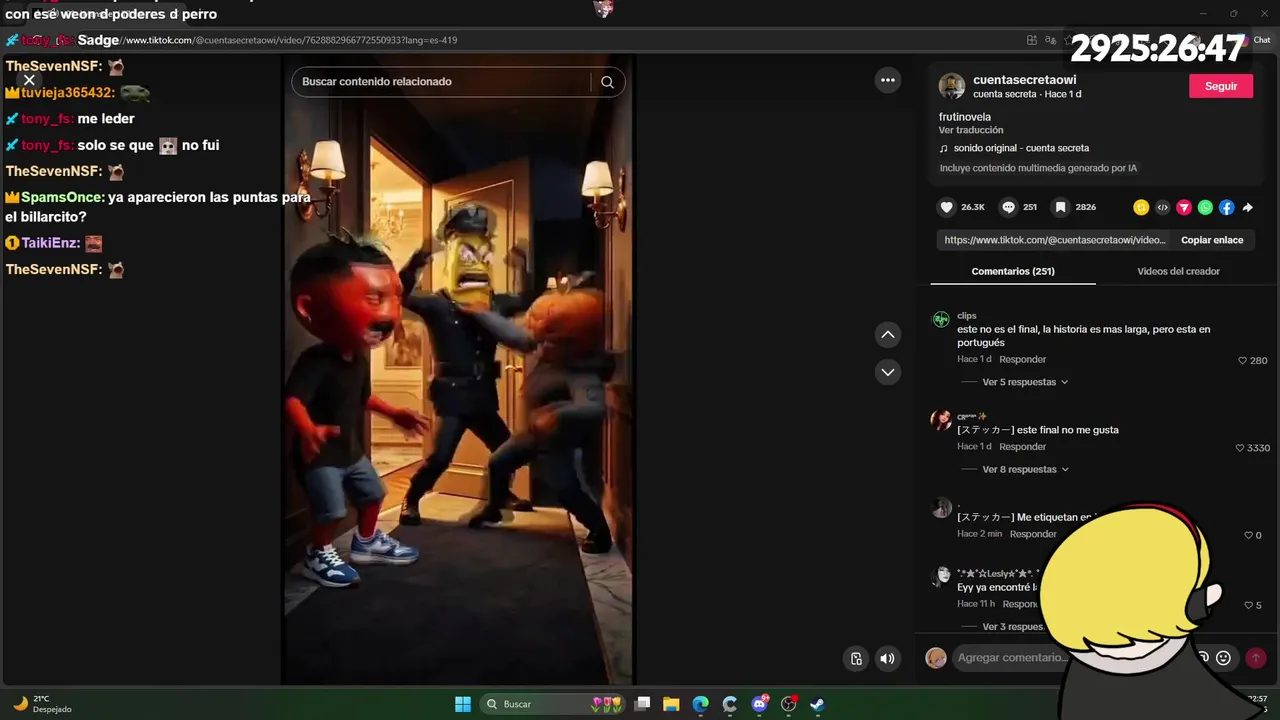
Task: Switch to Videos del creador tab
Action: pyautogui.click(x=1178, y=271)
